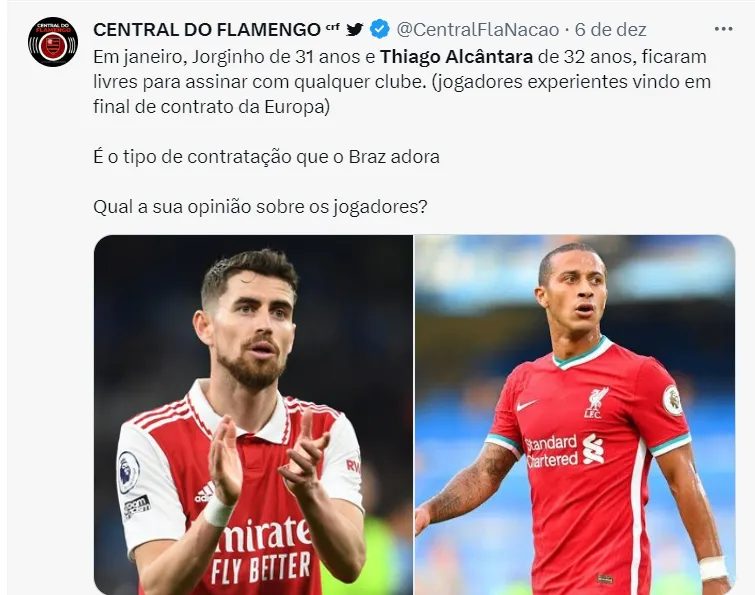Open the three-dots tweet options menu
This screenshot has width=755, height=595.
tap(723, 29)
